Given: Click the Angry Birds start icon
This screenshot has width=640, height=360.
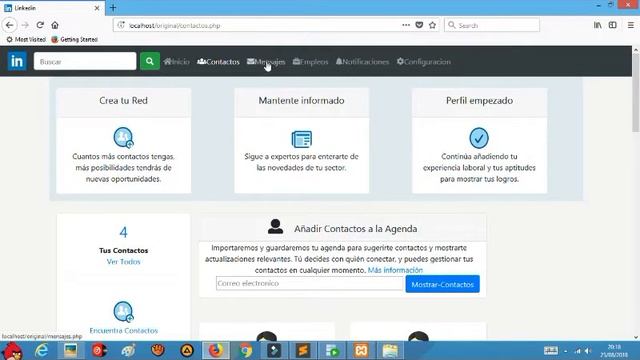Looking at the screenshot, I should pyautogui.click(x=12, y=351).
